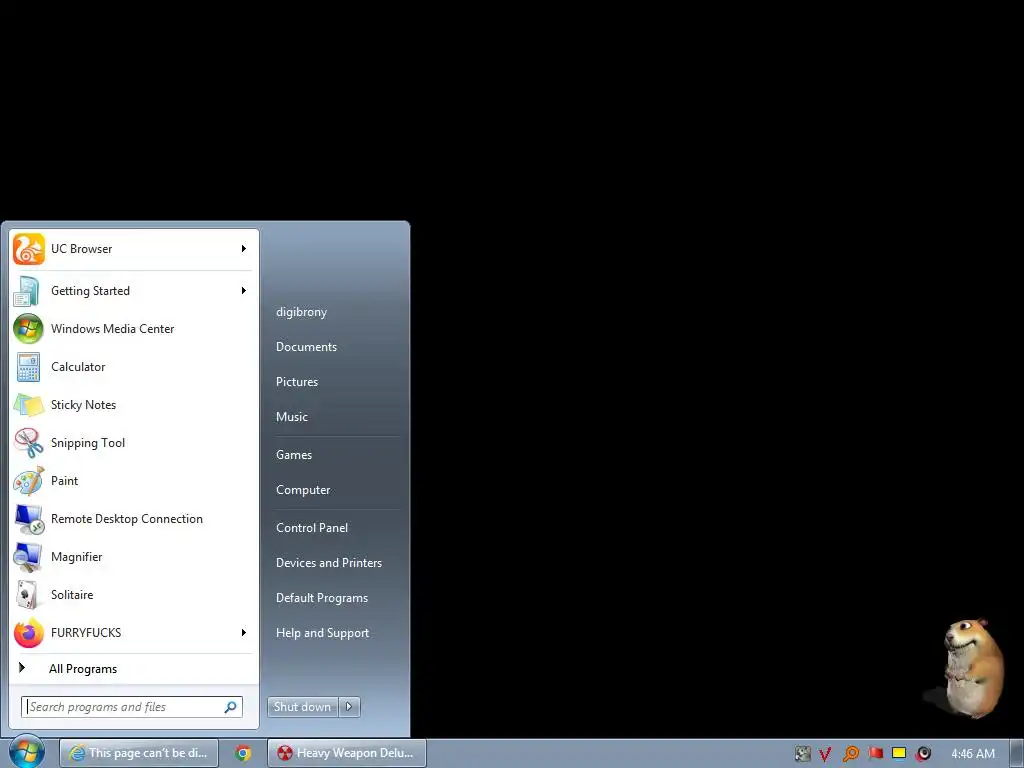Focus the Search programs and files box
The image size is (1024, 768).
click(132, 707)
